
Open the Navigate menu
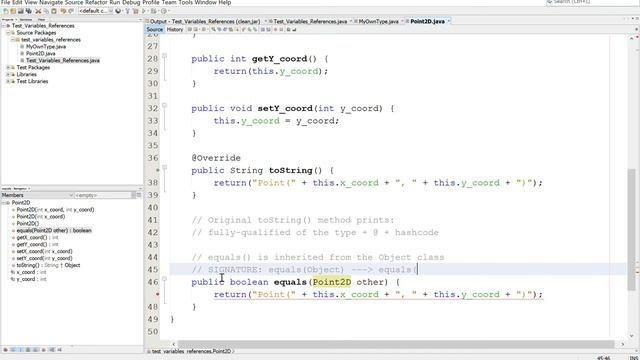51,2
